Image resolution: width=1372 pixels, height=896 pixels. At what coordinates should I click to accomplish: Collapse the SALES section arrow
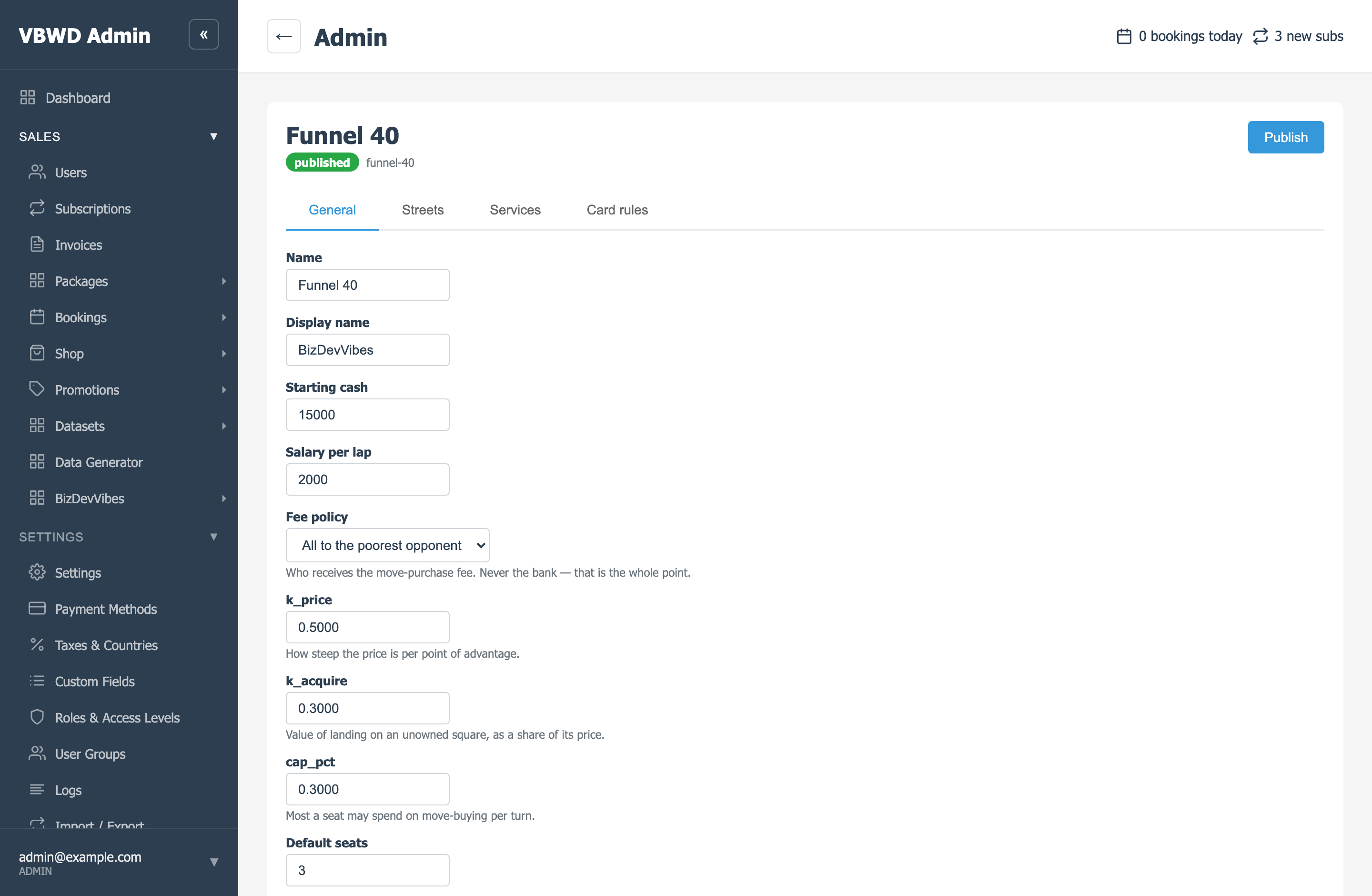tap(214, 137)
